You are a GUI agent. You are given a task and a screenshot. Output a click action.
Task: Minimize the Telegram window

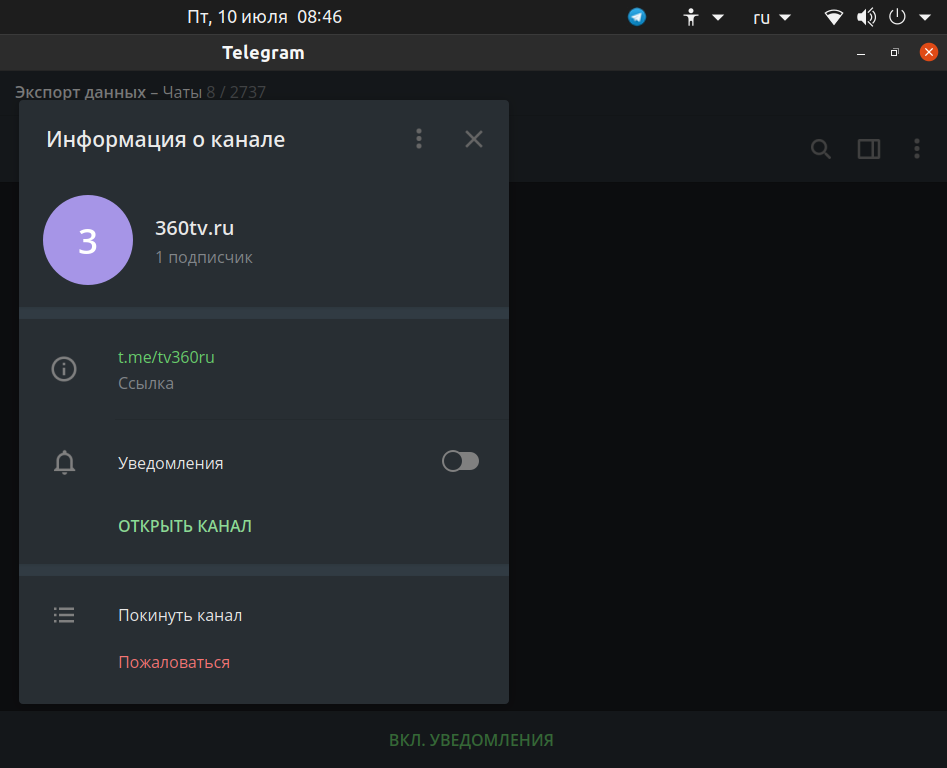[x=861, y=53]
